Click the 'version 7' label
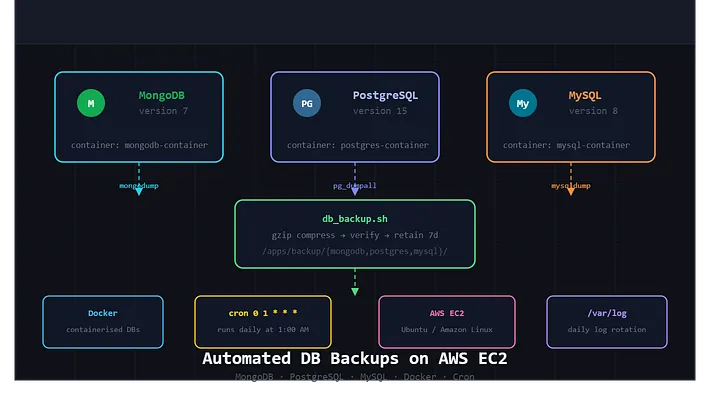This screenshot has height=393, width=720. (x=163, y=111)
